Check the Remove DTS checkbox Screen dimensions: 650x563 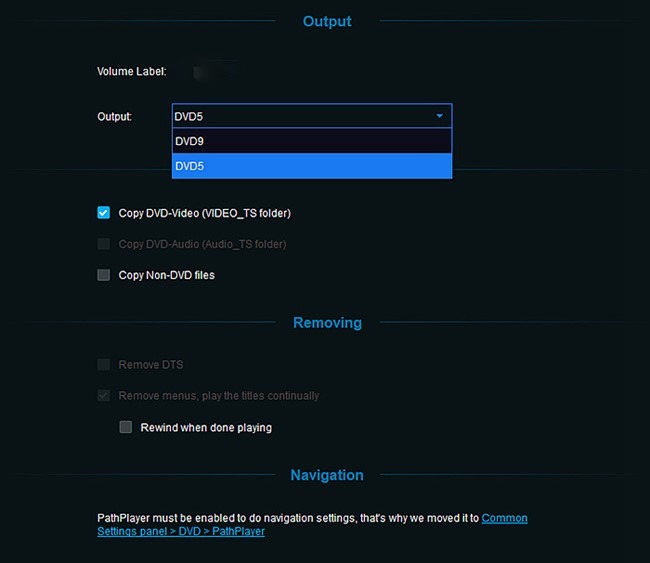click(x=104, y=364)
